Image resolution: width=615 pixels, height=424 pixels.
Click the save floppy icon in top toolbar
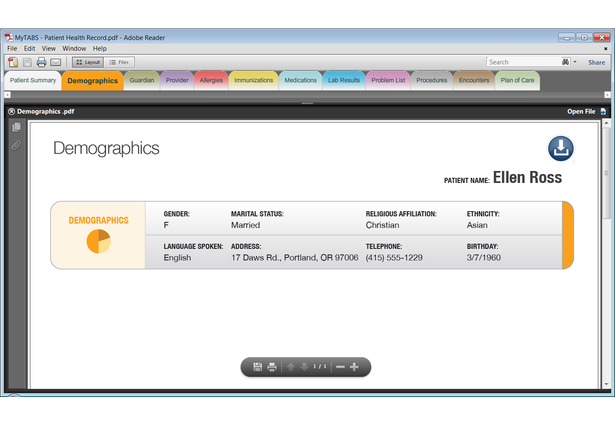(27, 62)
